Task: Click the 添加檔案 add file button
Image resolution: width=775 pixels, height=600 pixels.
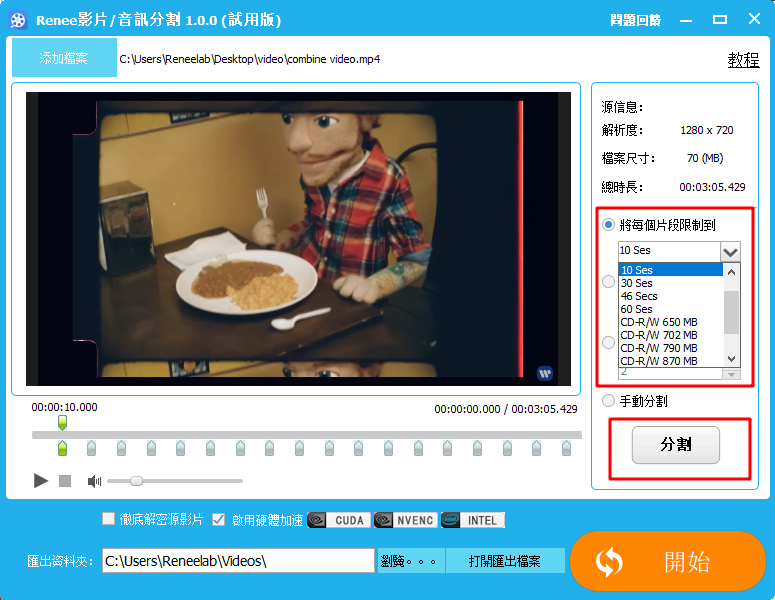Action: click(x=64, y=57)
